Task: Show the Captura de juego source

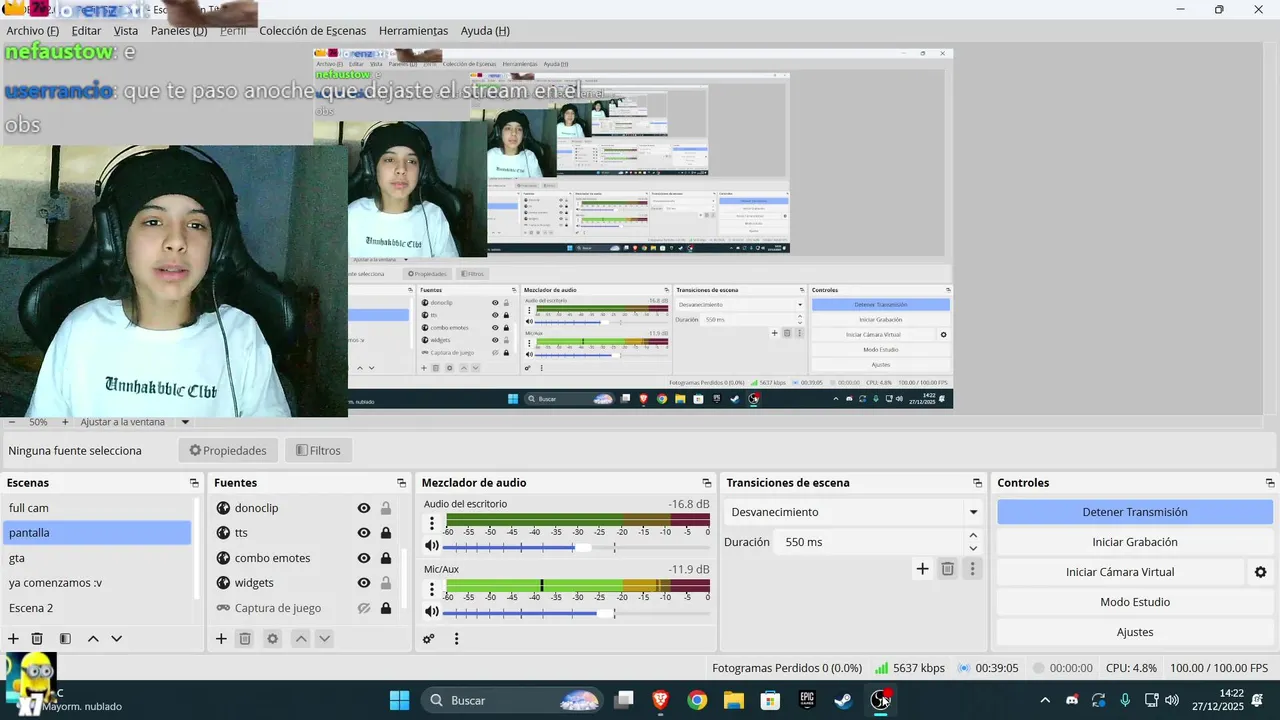Action: tap(364, 608)
